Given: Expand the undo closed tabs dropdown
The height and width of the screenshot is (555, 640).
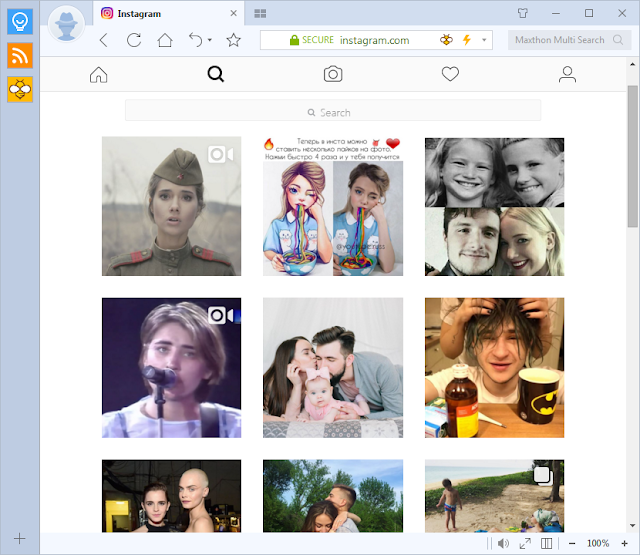Looking at the screenshot, I should pos(210,40).
